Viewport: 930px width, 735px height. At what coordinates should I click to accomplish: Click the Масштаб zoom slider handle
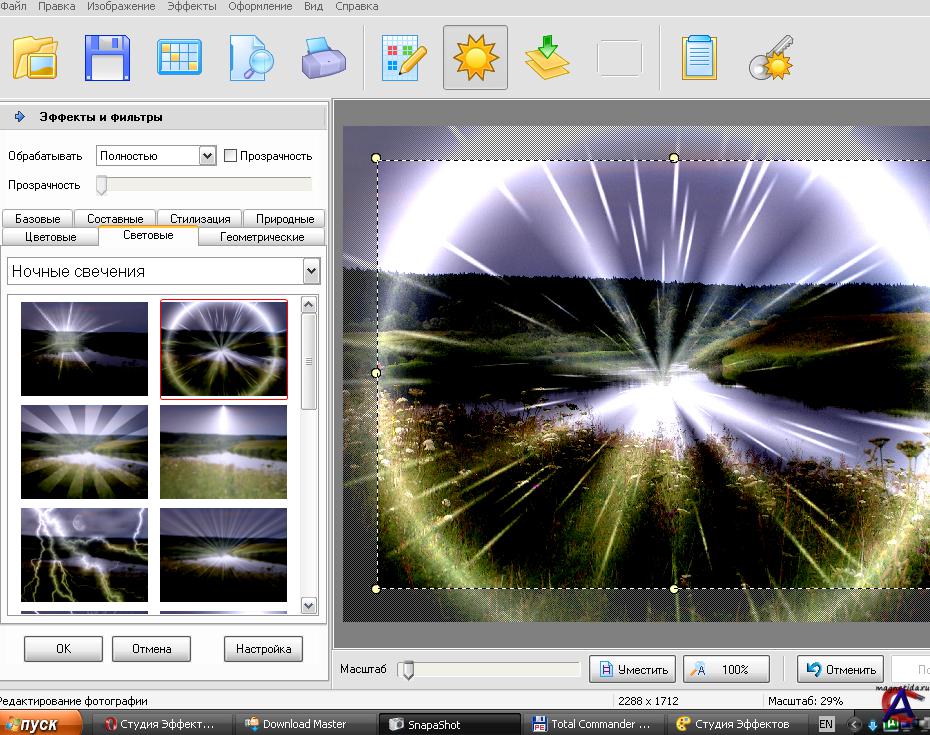coord(406,670)
